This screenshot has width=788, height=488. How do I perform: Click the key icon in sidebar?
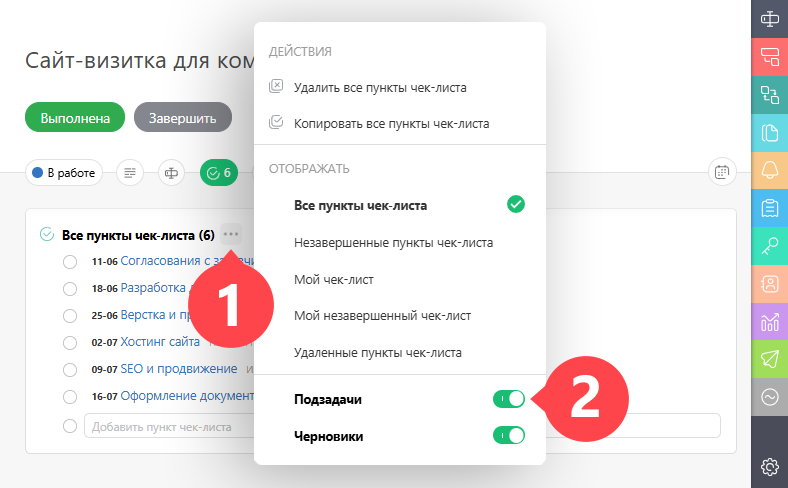pyautogui.click(x=769, y=246)
